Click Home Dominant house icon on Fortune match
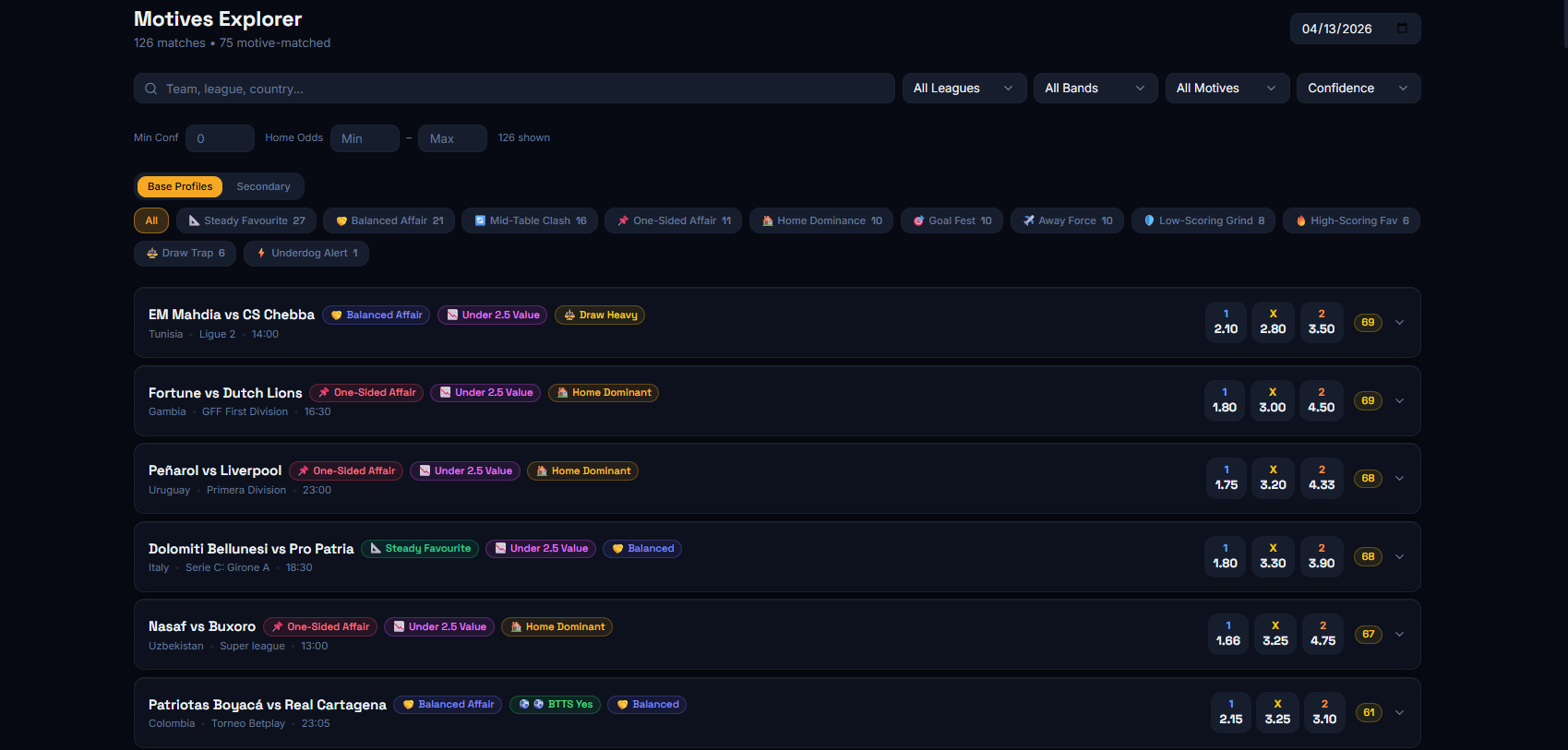 point(562,393)
